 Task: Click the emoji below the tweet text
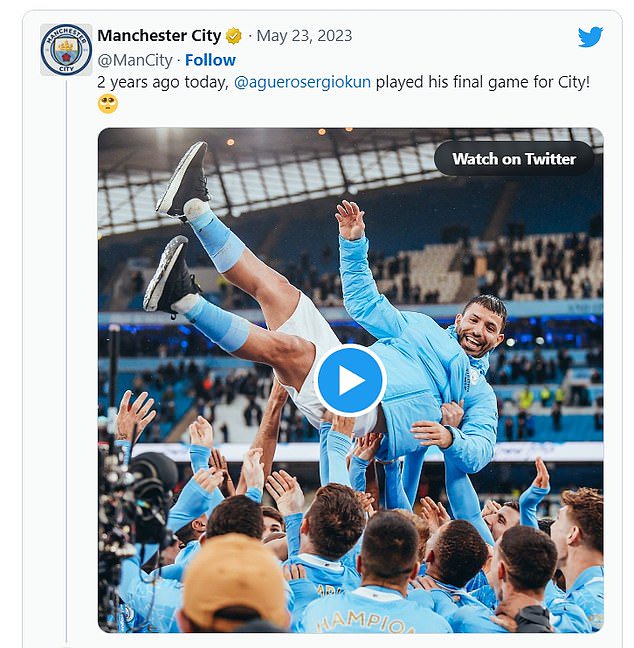(x=108, y=104)
